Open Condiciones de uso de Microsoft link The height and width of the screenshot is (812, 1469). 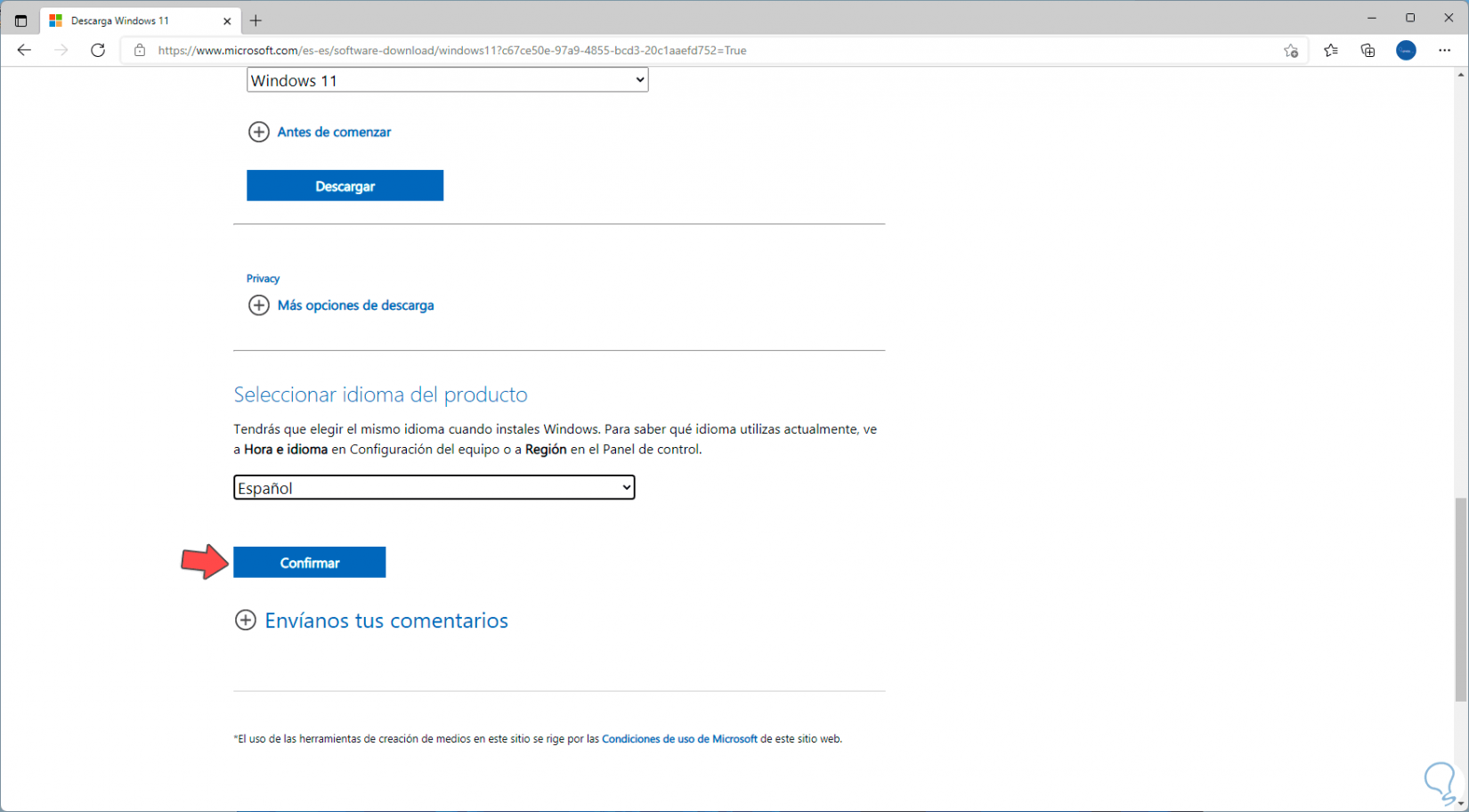click(x=679, y=739)
